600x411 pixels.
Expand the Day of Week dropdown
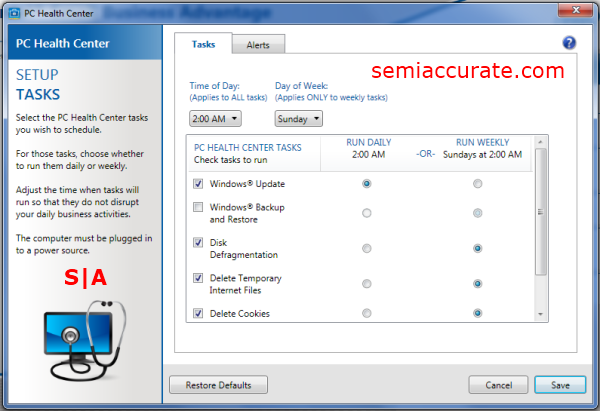(x=298, y=119)
